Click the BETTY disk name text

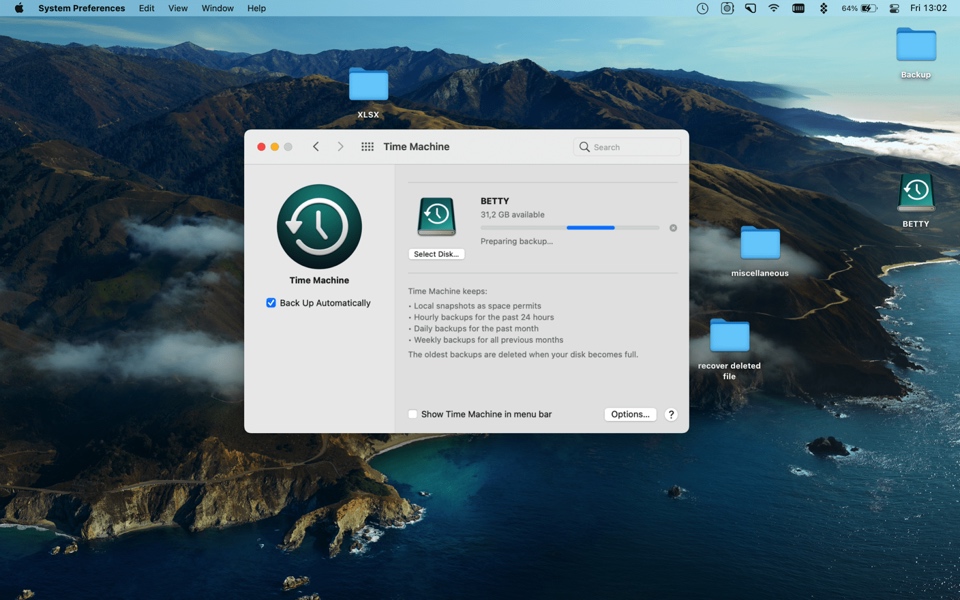click(x=495, y=201)
